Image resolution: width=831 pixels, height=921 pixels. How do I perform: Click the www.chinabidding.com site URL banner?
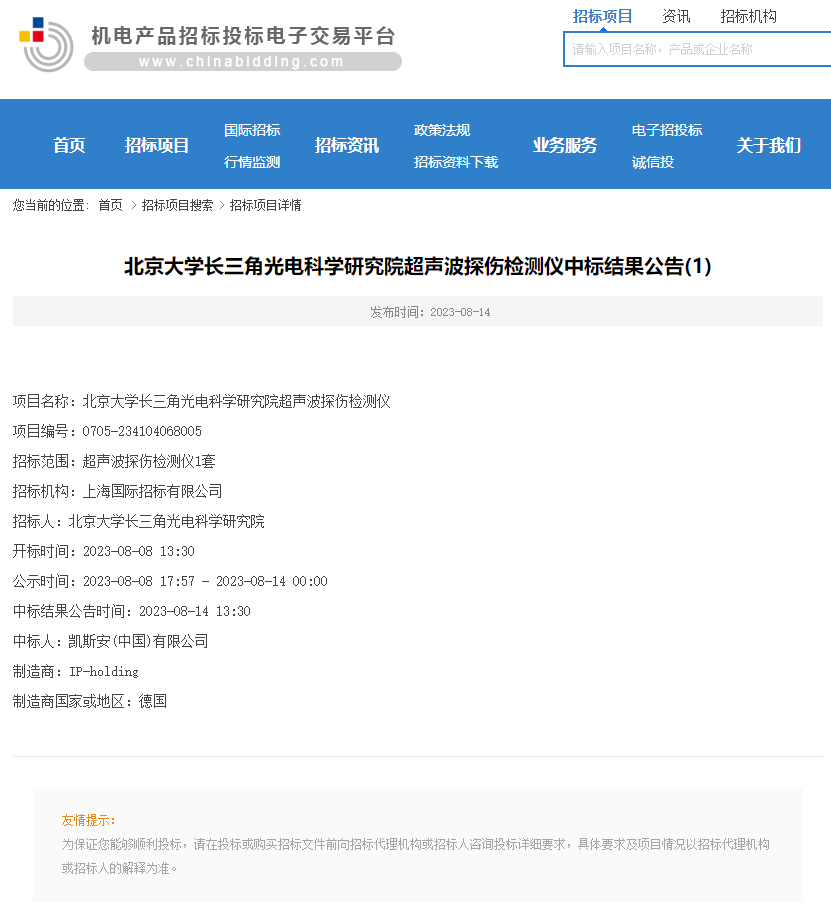[243, 62]
